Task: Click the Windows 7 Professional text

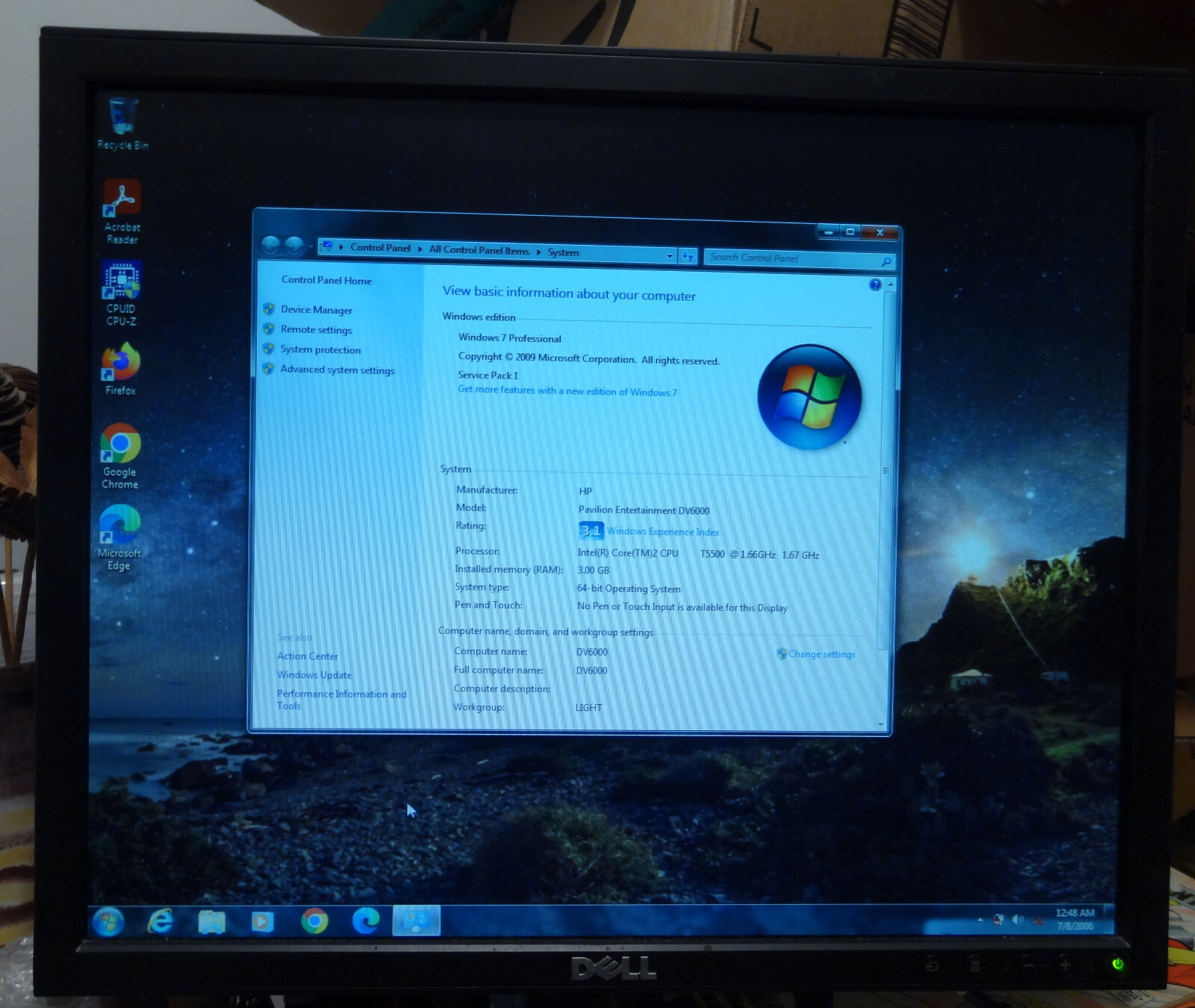Action: [x=509, y=338]
